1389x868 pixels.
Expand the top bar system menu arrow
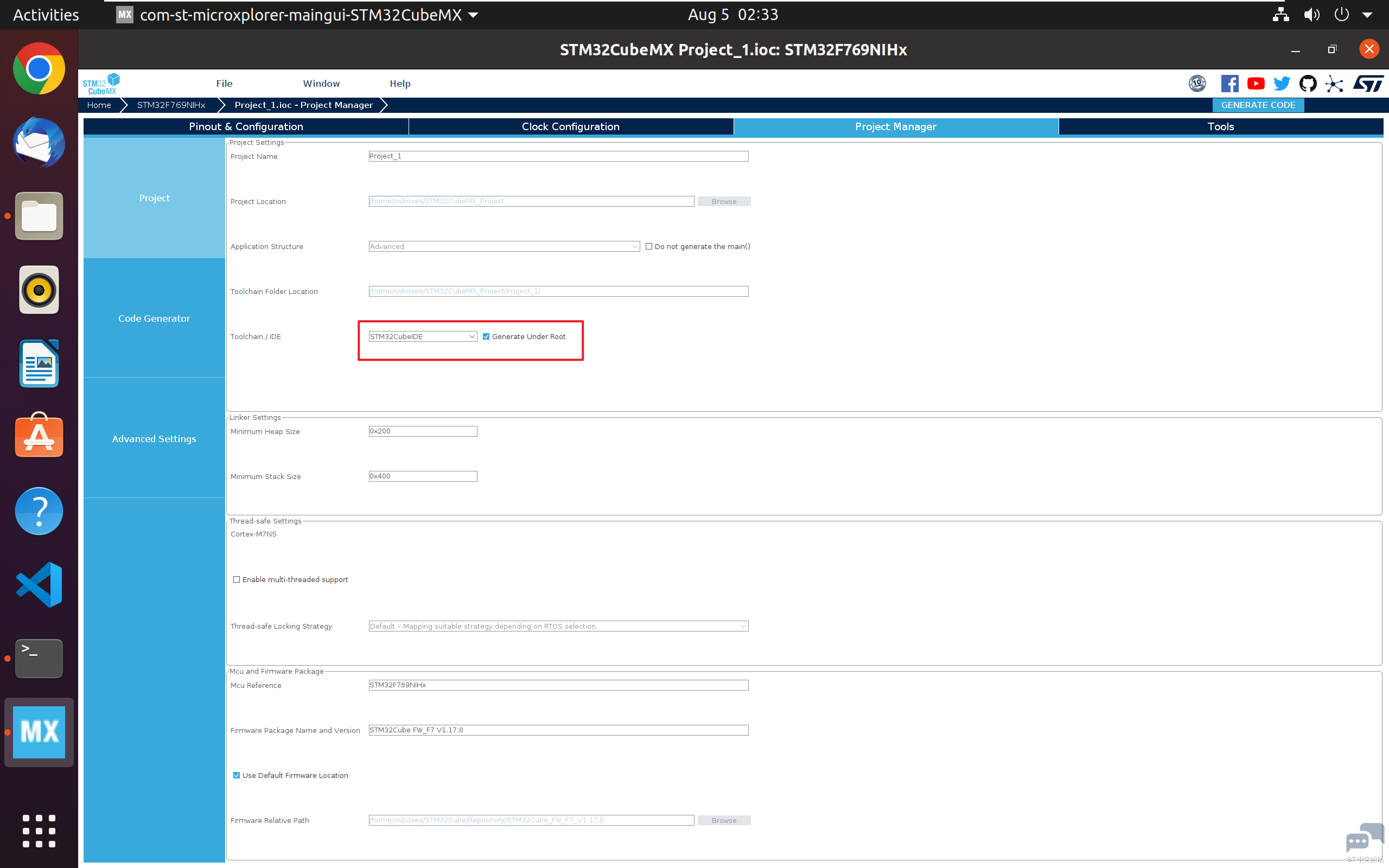(1367, 16)
